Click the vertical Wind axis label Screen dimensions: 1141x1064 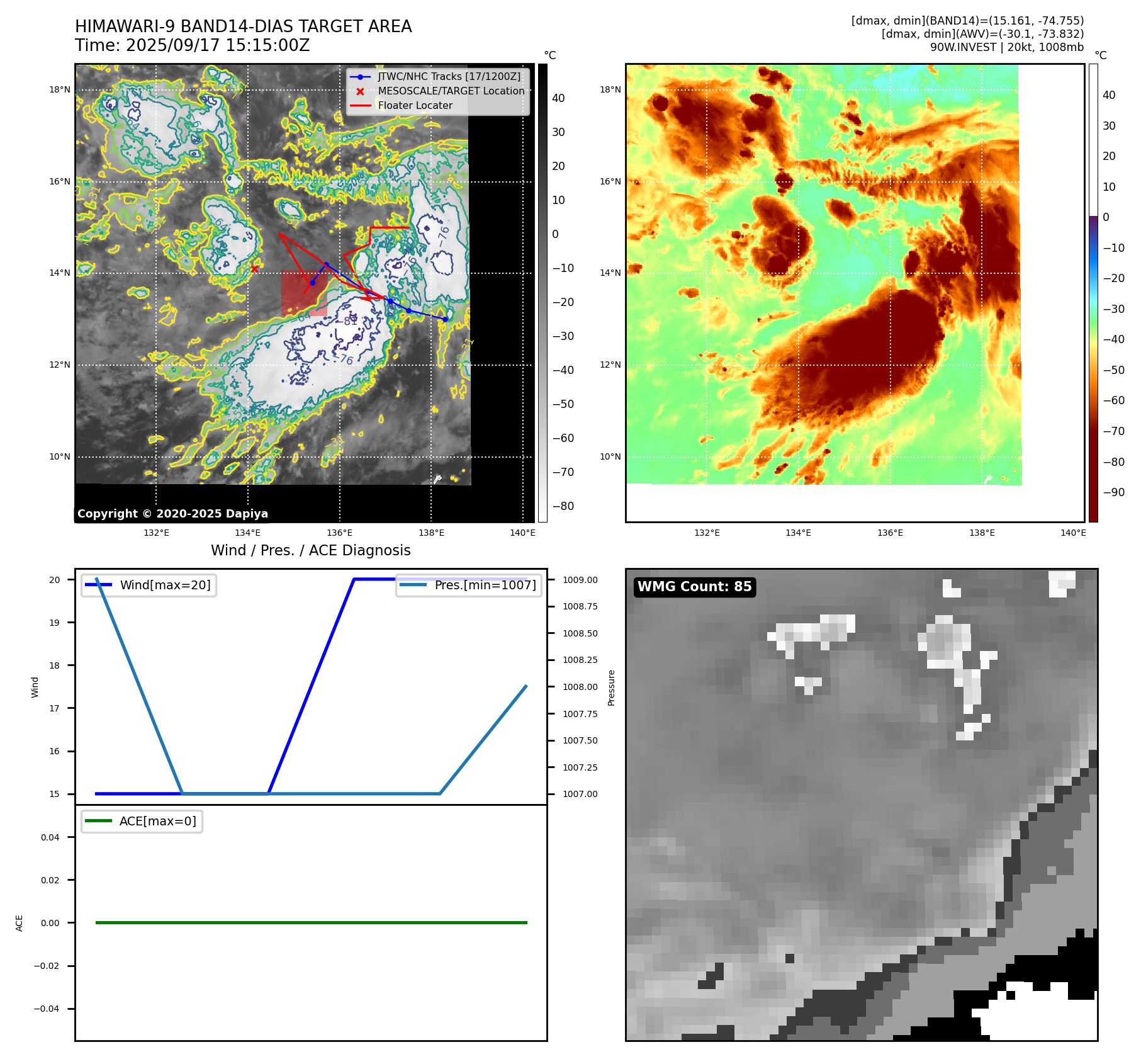35,687
